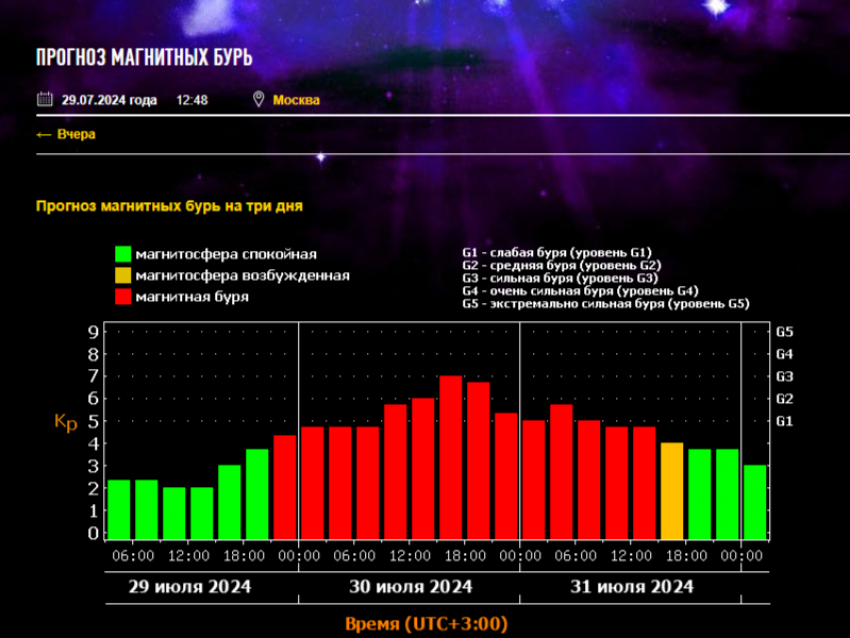This screenshot has width=850, height=638.
Task: Click the calendar icon beside the date
Action: (44, 99)
